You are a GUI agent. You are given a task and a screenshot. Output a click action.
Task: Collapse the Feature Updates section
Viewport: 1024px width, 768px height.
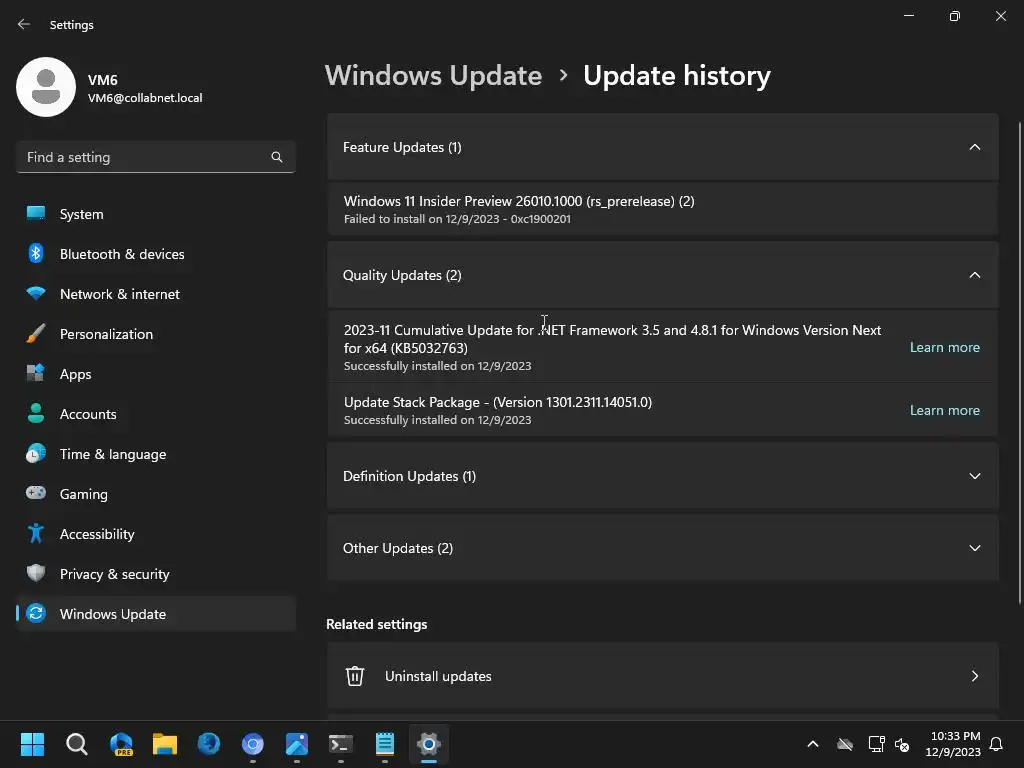(x=975, y=147)
